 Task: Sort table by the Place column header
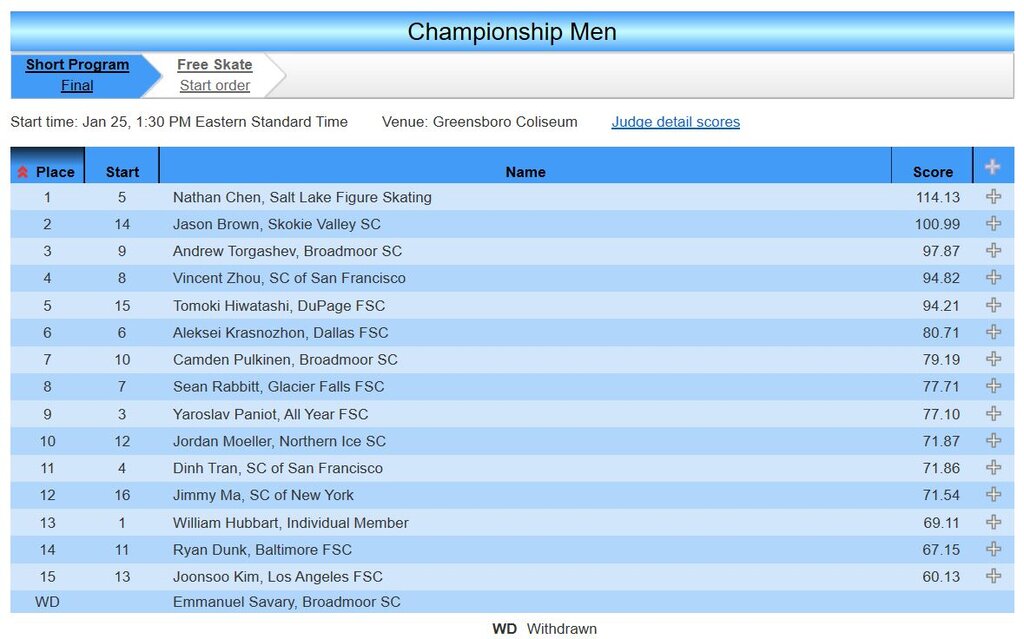point(47,172)
